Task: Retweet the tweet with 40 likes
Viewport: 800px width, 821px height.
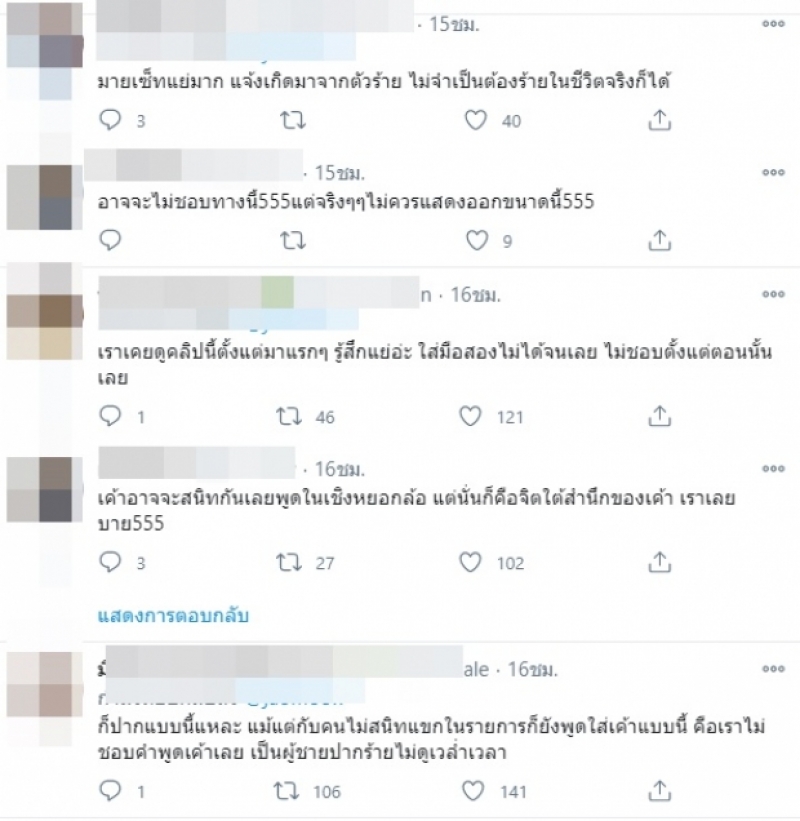Action: (292, 120)
